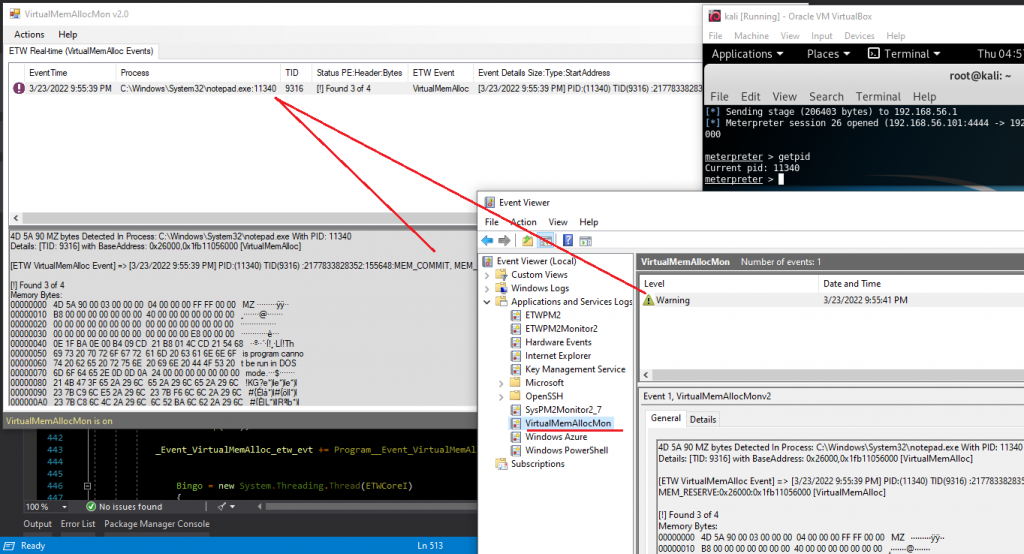Click left arrow of VirtualMemAllocMon horizontal scrollbar

pos(16,218)
